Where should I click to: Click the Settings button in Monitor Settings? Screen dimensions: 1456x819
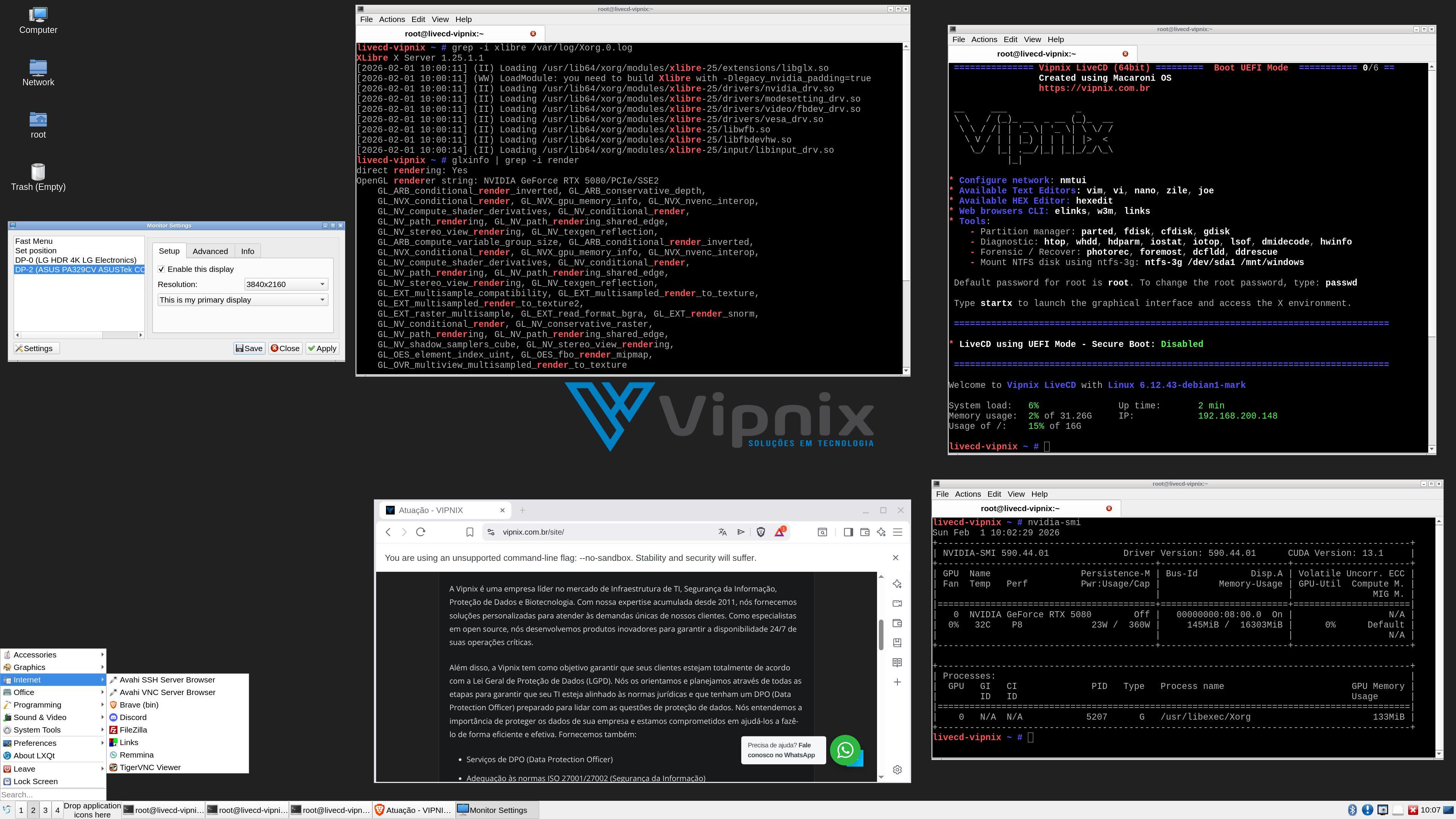[x=36, y=348]
